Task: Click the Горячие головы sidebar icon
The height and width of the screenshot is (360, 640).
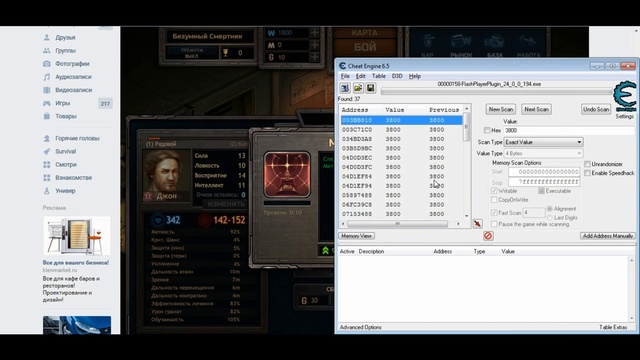Action: pyautogui.click(x=47, y=138)
